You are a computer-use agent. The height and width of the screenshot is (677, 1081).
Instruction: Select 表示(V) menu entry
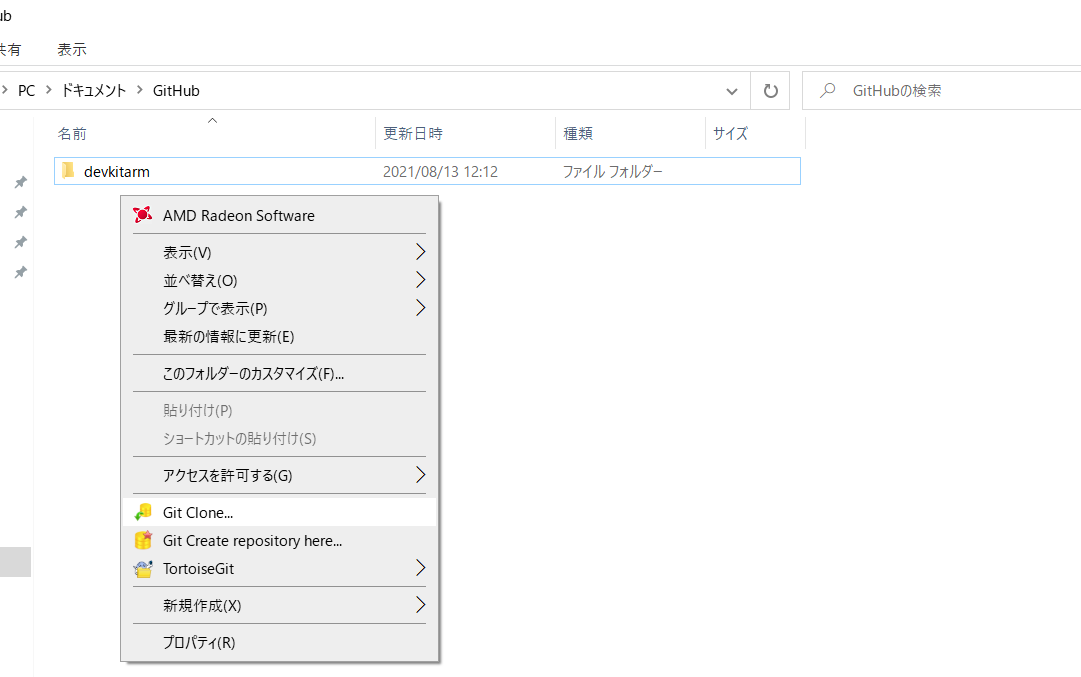279,252
